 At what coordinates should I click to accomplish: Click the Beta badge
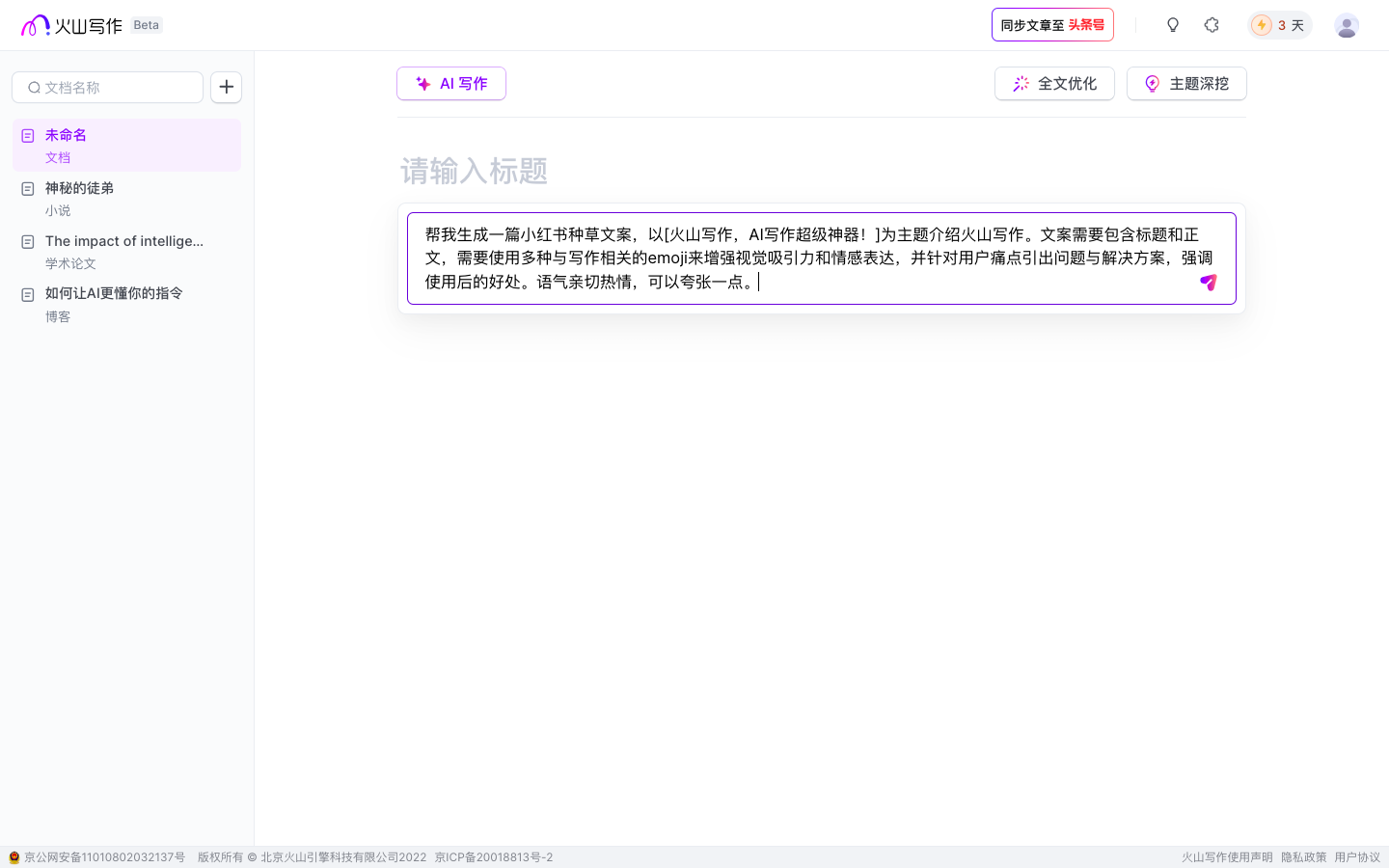click(147, 25)
